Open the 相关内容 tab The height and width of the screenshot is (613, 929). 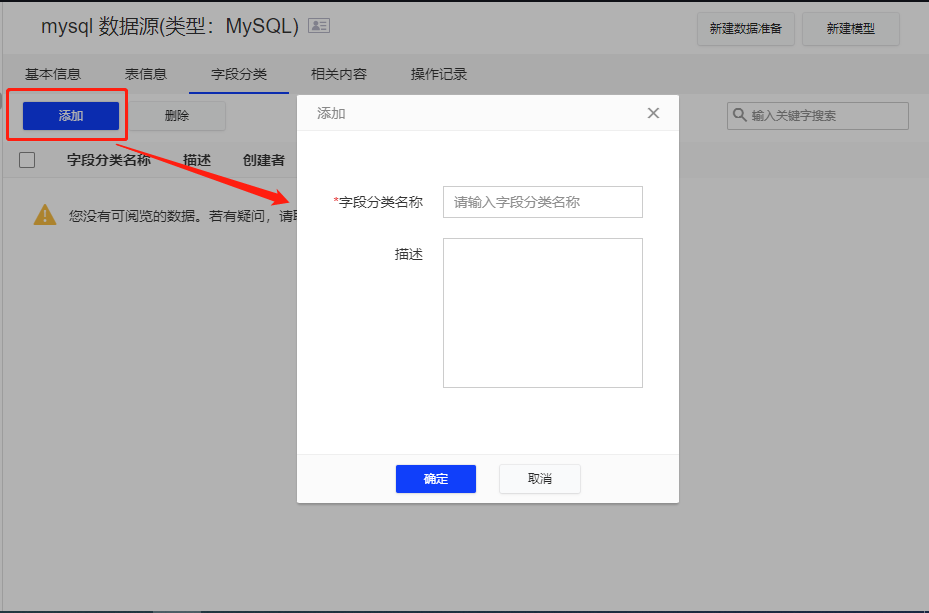coord(339,74)
